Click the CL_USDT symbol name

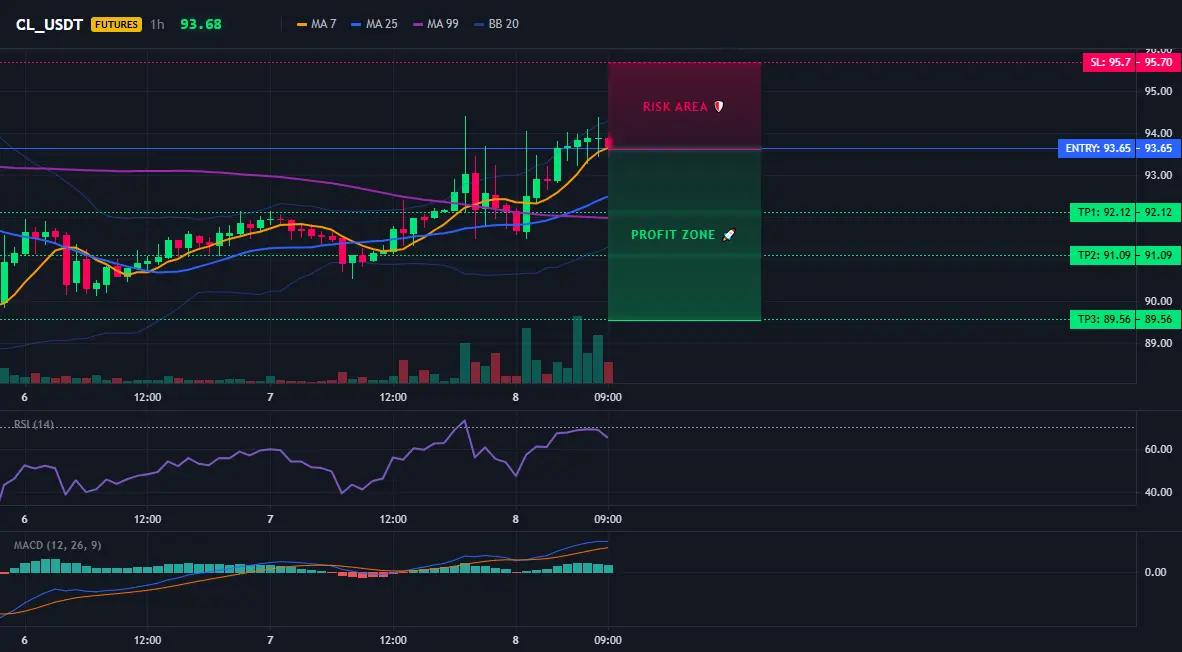tap(50, 24)
